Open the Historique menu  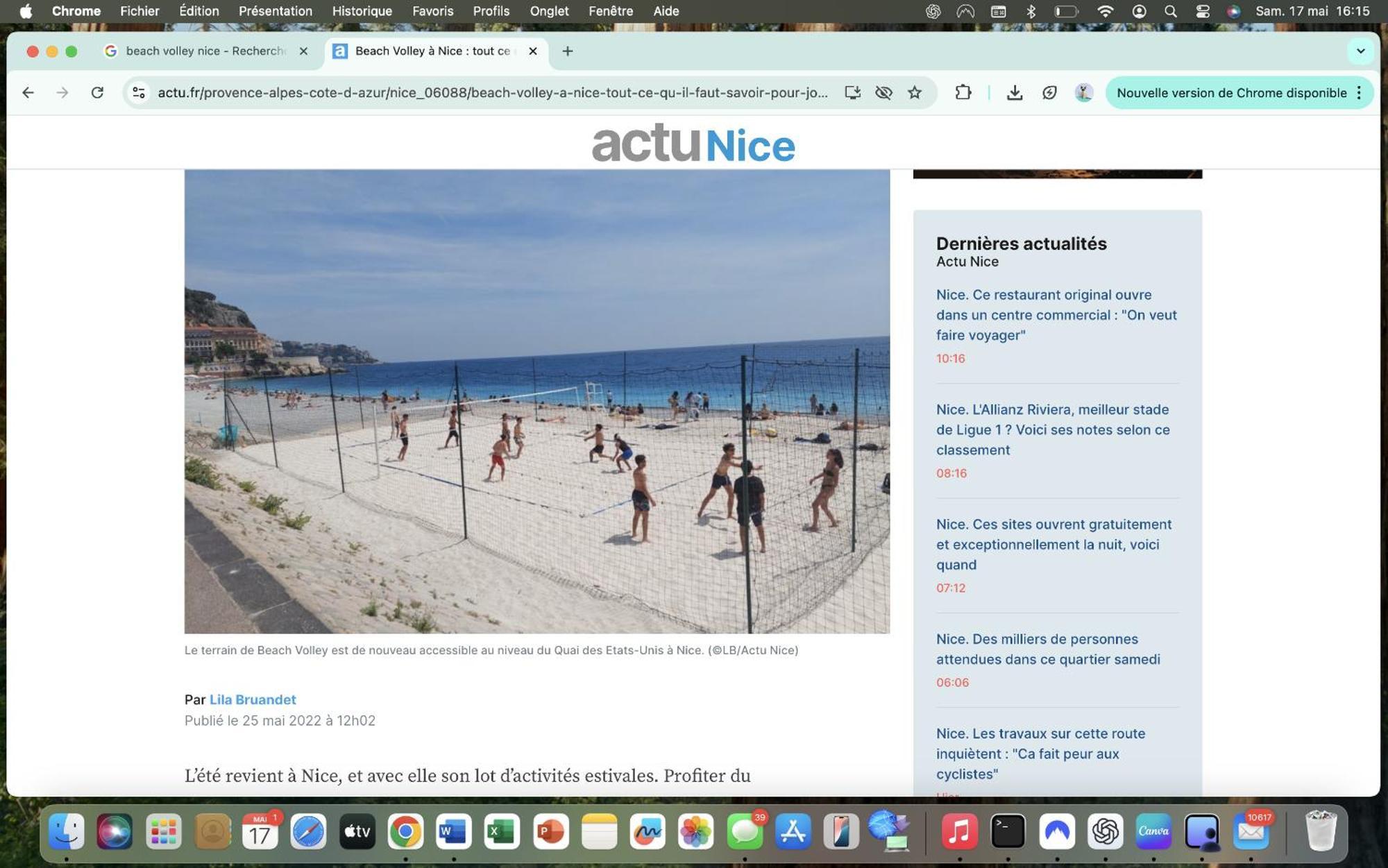(x=362, y=11)
